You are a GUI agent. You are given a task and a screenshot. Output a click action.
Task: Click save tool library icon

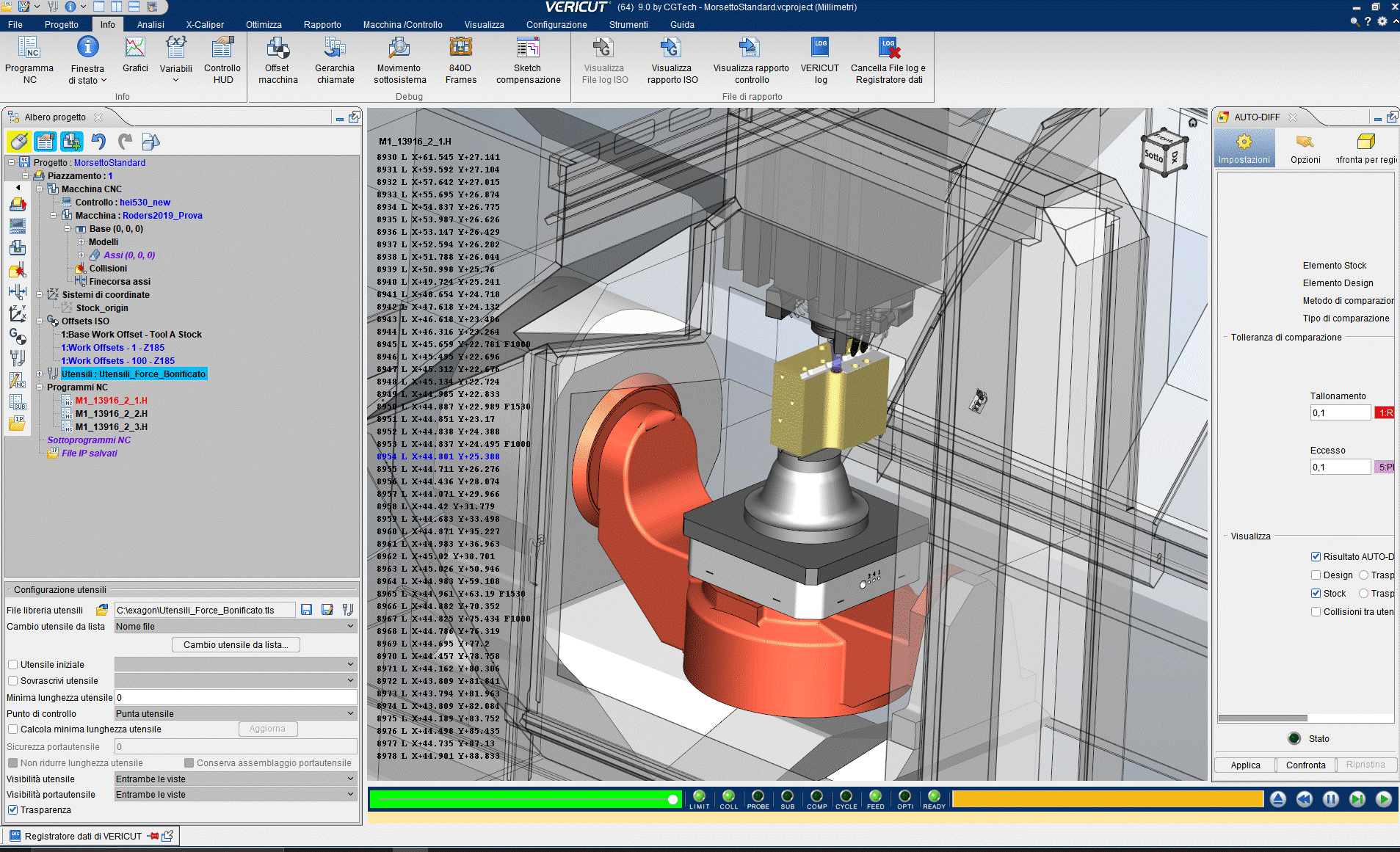(x=306, y=610)
